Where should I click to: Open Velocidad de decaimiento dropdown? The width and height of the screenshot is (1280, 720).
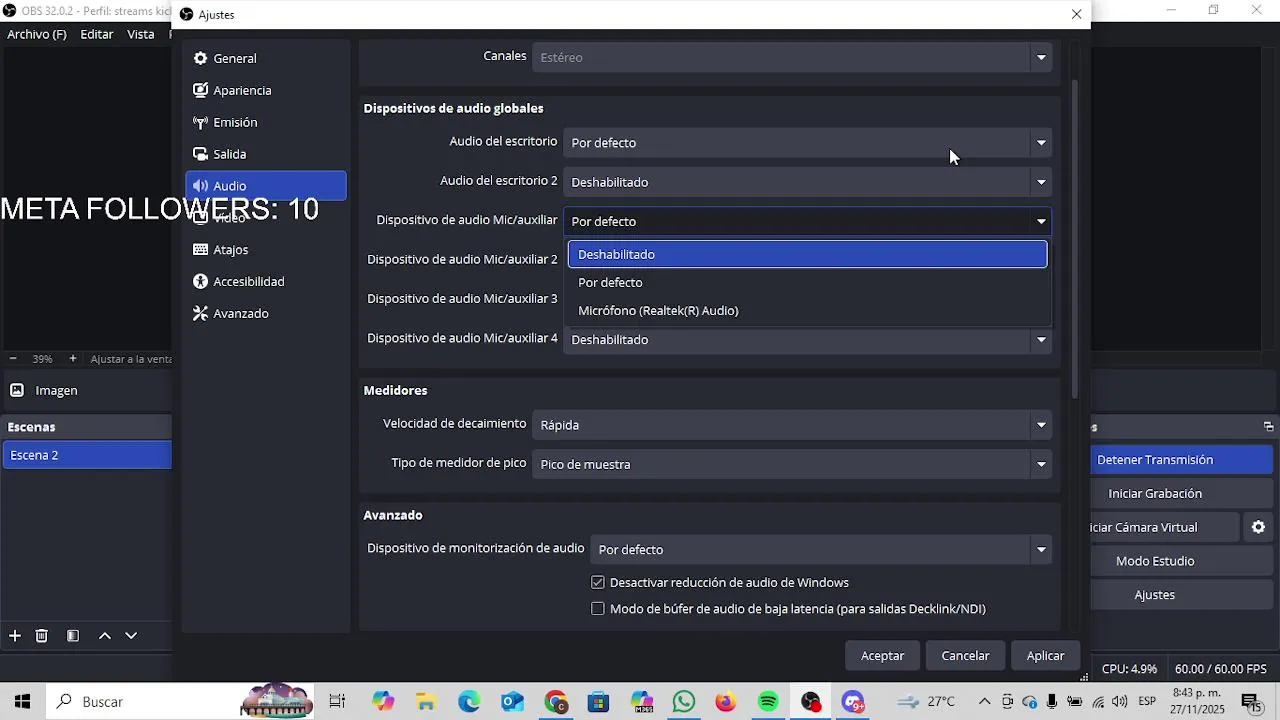point(791,425)
